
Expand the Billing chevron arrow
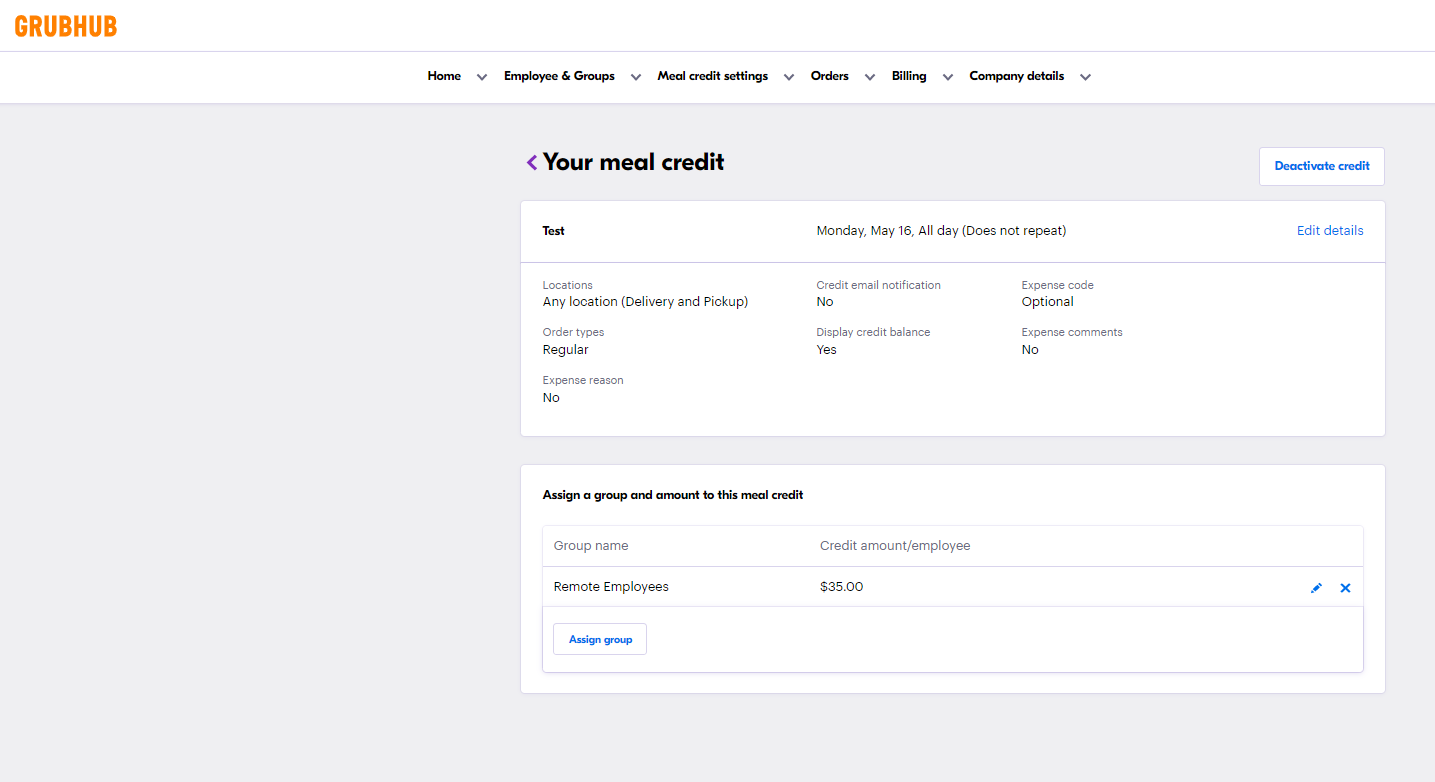click(947, 77)
